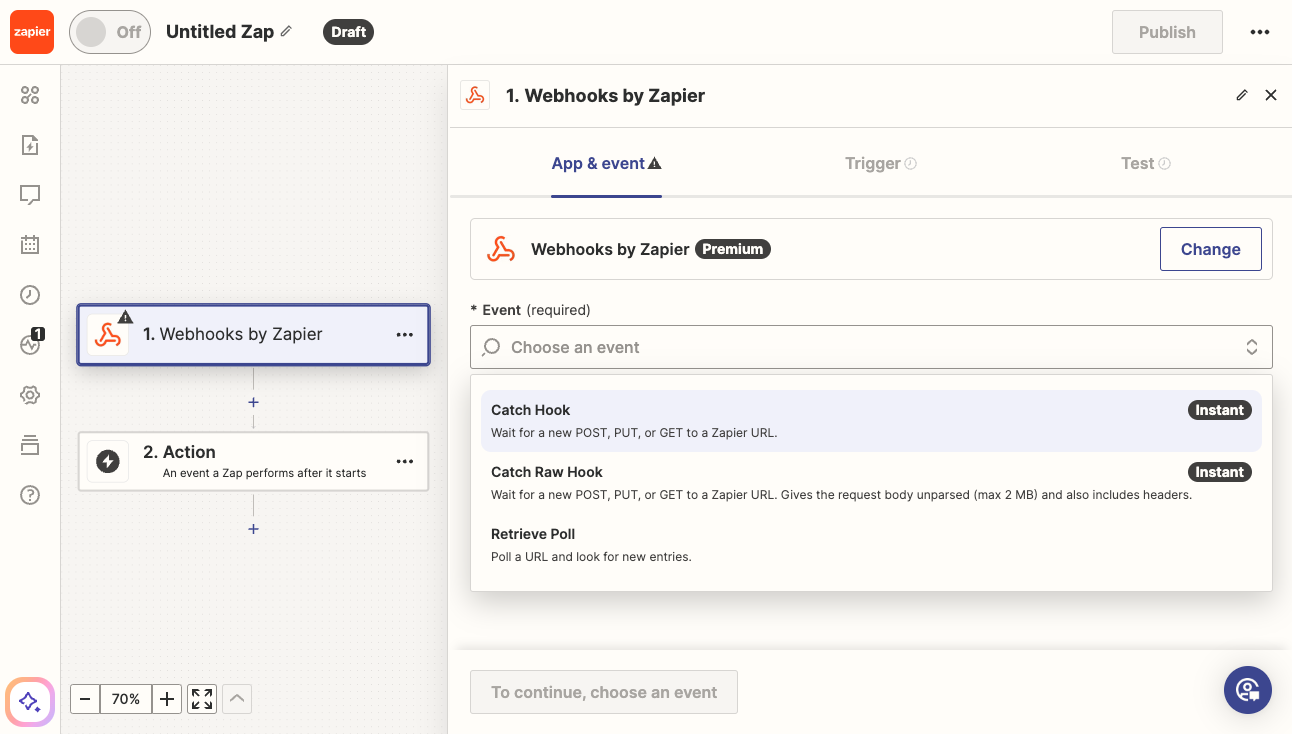Select the Catch Raw Hook event
1292x734 pixels.
[x=871, y=483]
